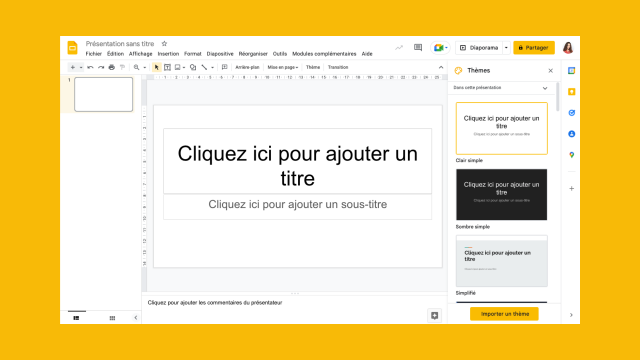640x360 pixels.
Task: Collapse the menus with the up chevron
Action: 441,67
